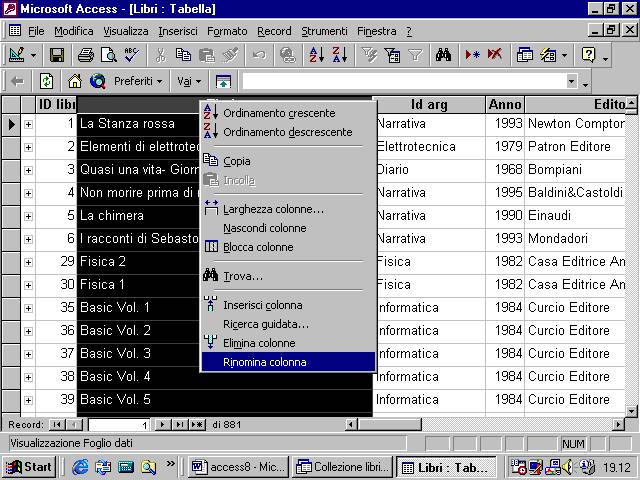This screenshot has width=640, height=480.
Task: Choose Rinomina colonna from context menu
Action: (x=288, y=362)
